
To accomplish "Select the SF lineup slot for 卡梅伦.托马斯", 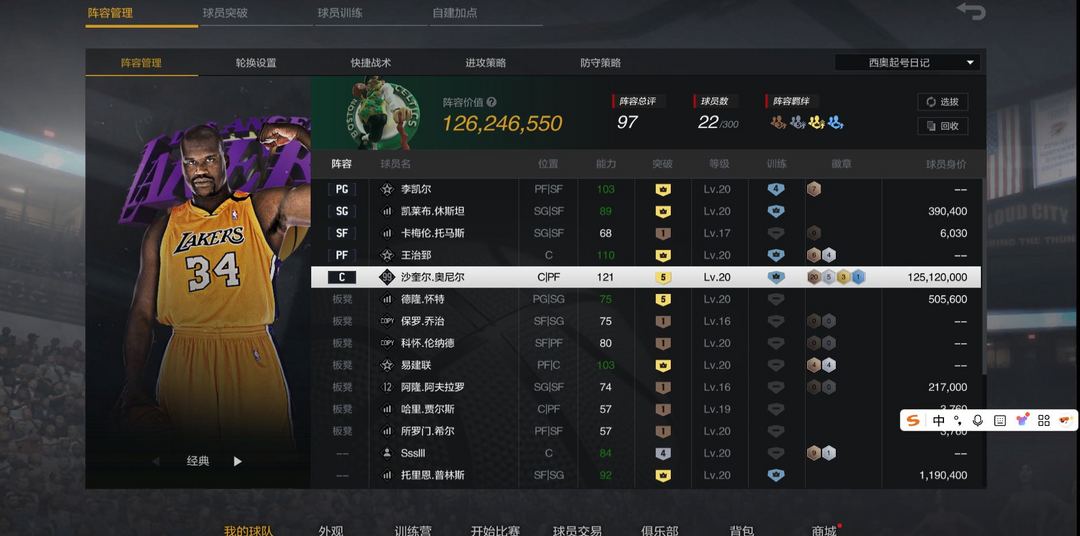I will [x=342, y=234].
